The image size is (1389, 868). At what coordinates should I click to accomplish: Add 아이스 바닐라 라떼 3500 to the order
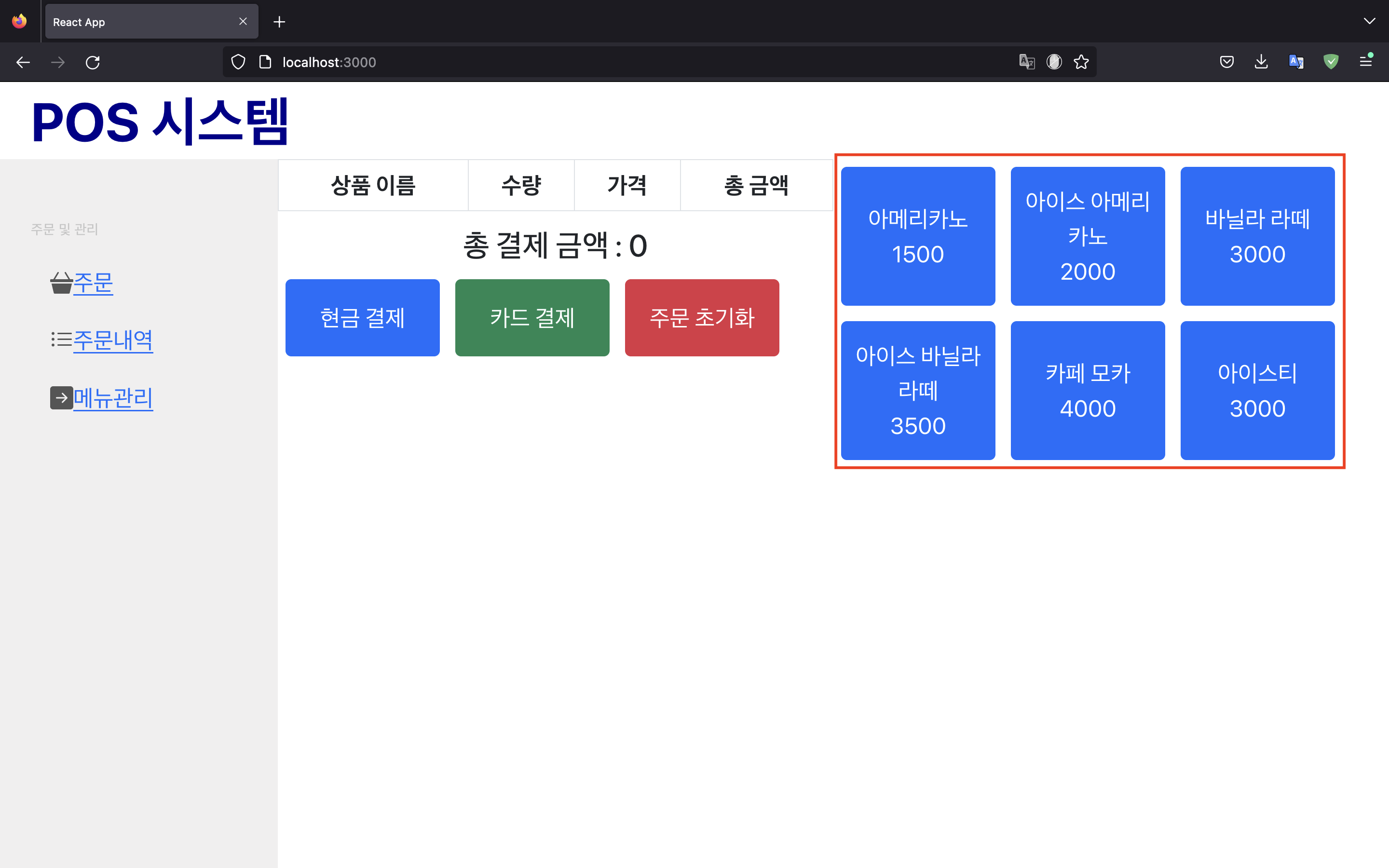point(918,391)
